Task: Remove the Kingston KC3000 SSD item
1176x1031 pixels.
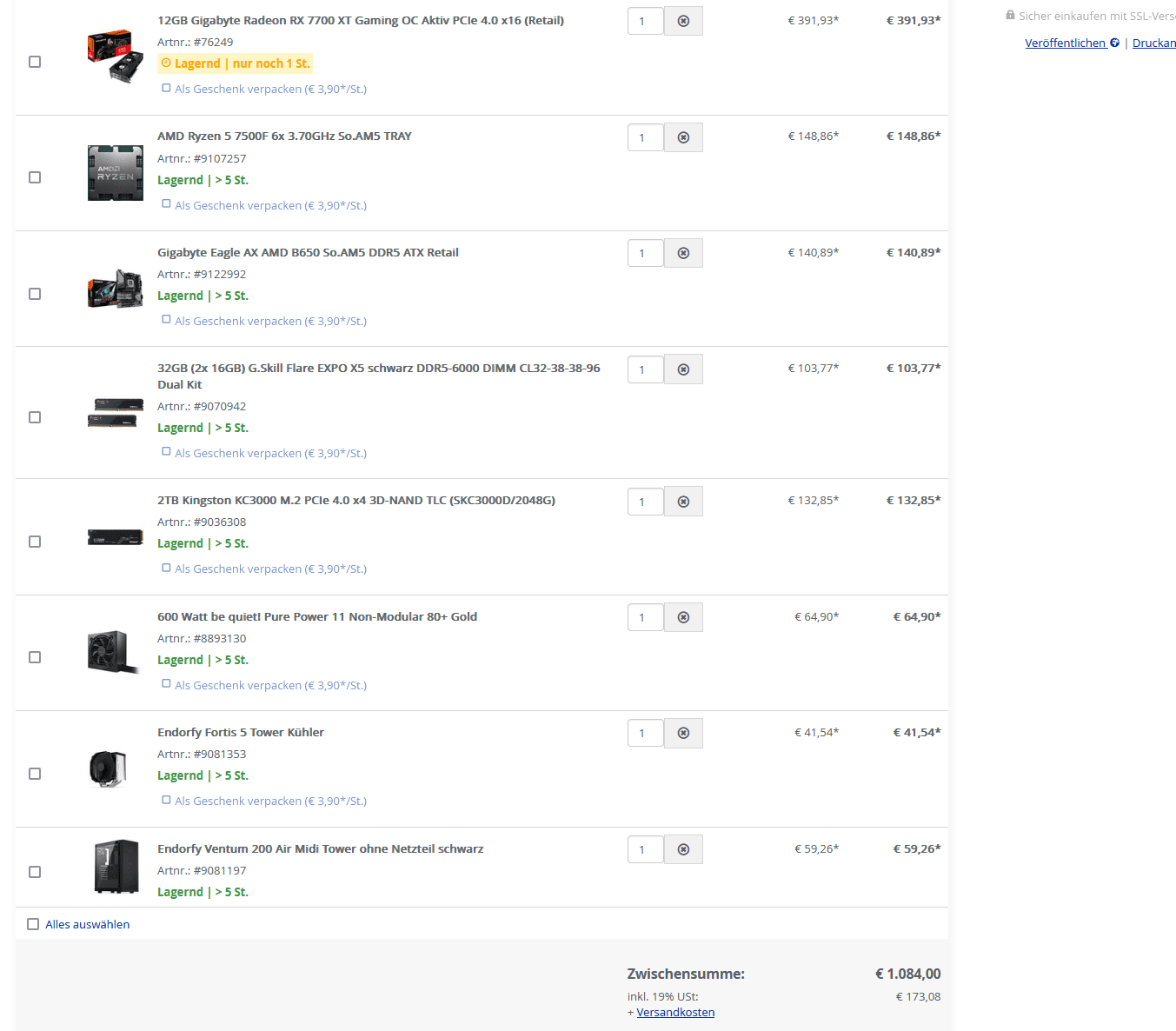Action: tap(683, 502)
